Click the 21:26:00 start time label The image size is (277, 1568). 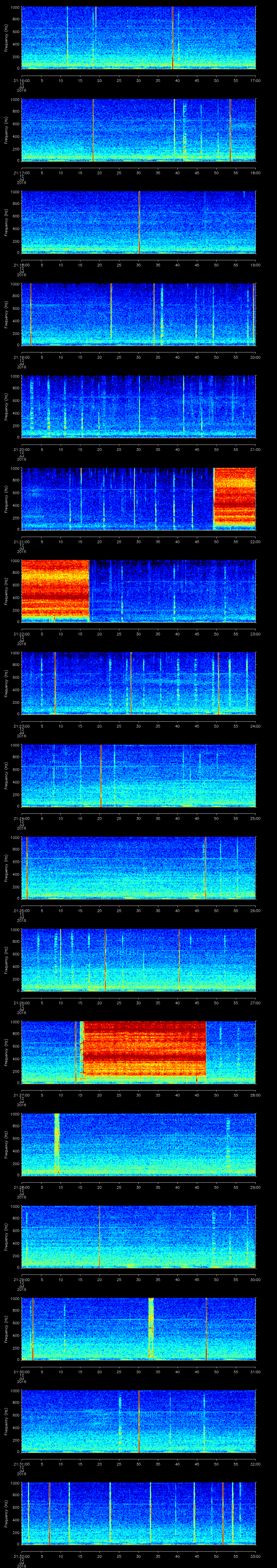pos(21,1003)
